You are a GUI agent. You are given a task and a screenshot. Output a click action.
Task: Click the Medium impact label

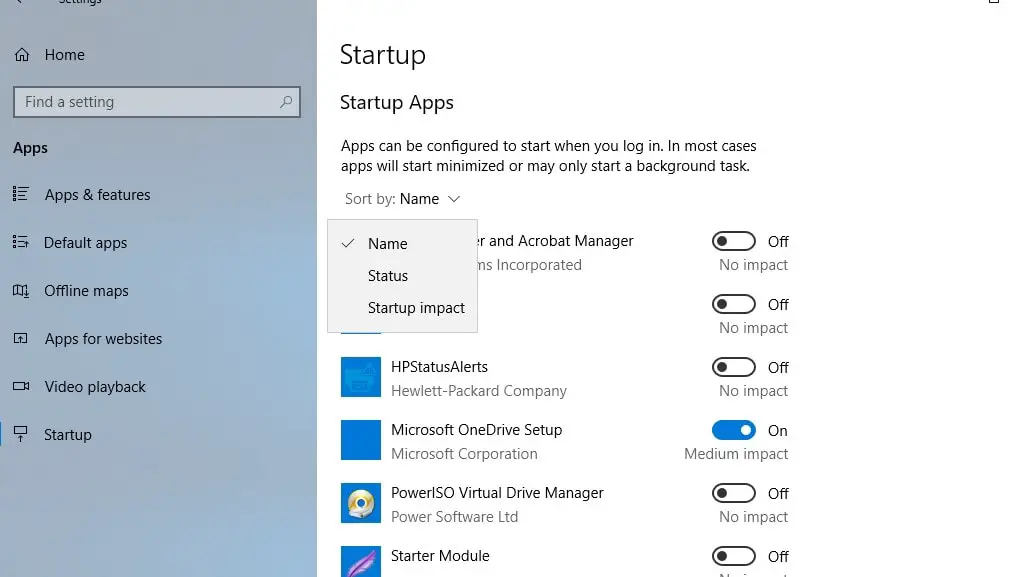coord(736,454)
